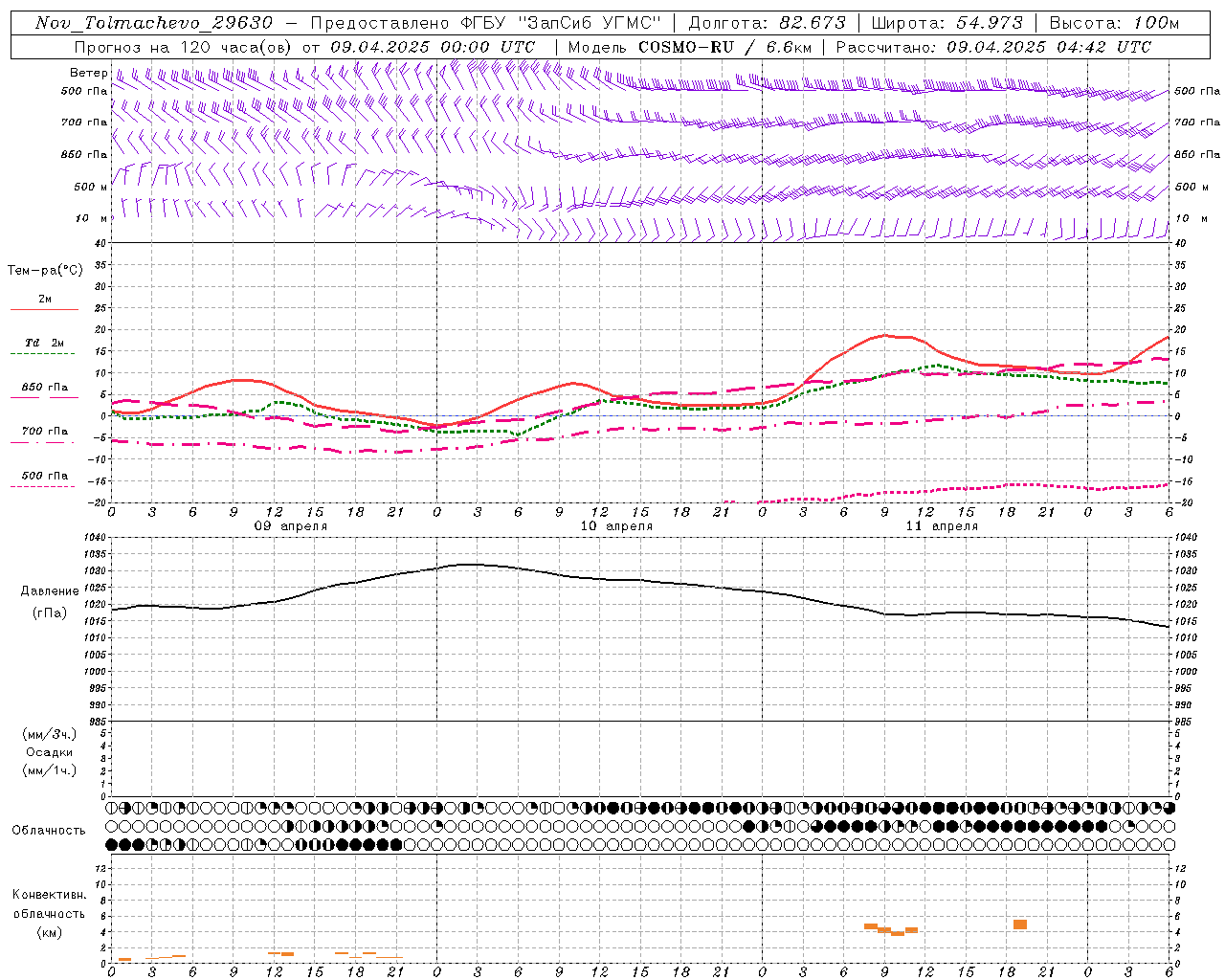Viewport: 1225px width, 980px height.
Task: Click the 11 апреля date label
Action: (942, 526)
